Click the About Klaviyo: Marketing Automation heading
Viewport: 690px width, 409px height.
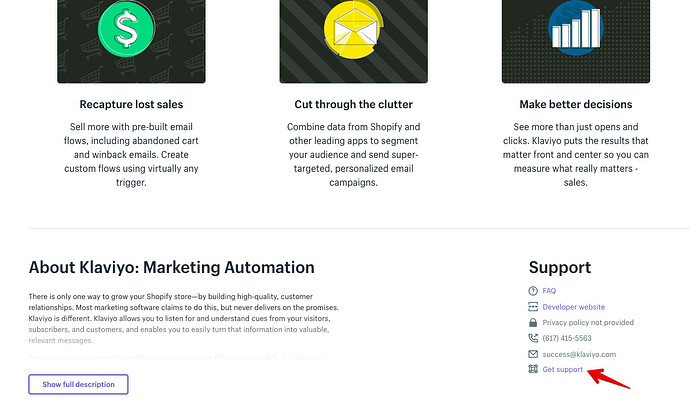[172, 267]
